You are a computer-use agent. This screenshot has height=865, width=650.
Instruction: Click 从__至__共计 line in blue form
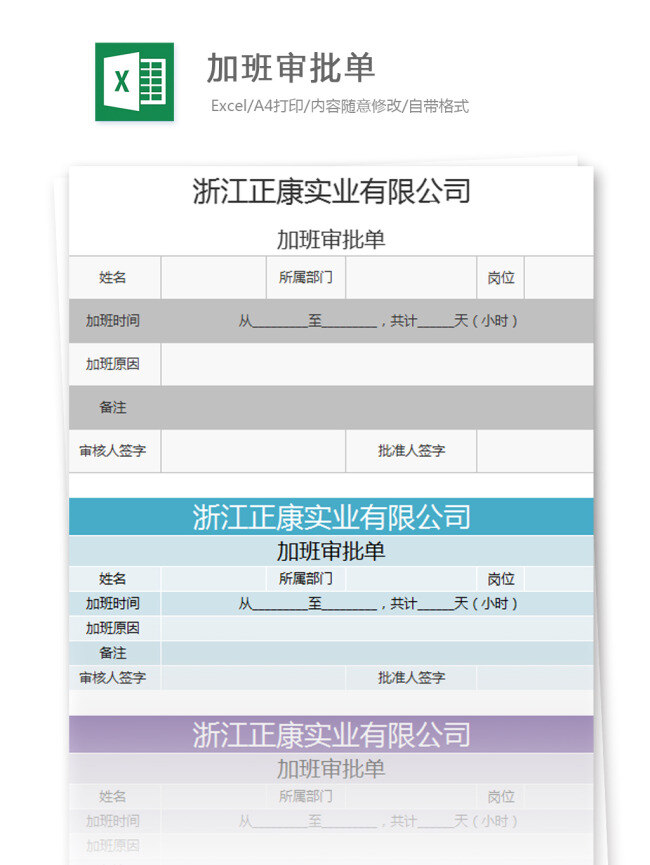pos(378,604)
